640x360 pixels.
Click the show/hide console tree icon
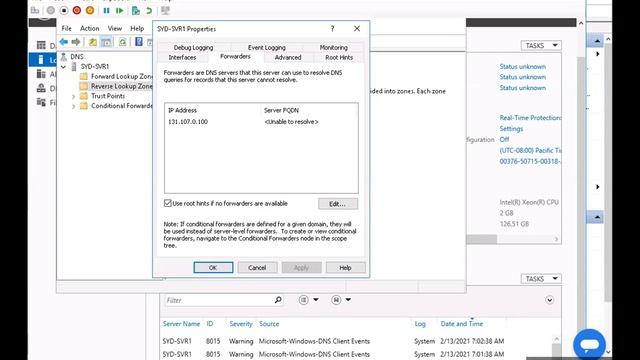click(x=106, y=42)
